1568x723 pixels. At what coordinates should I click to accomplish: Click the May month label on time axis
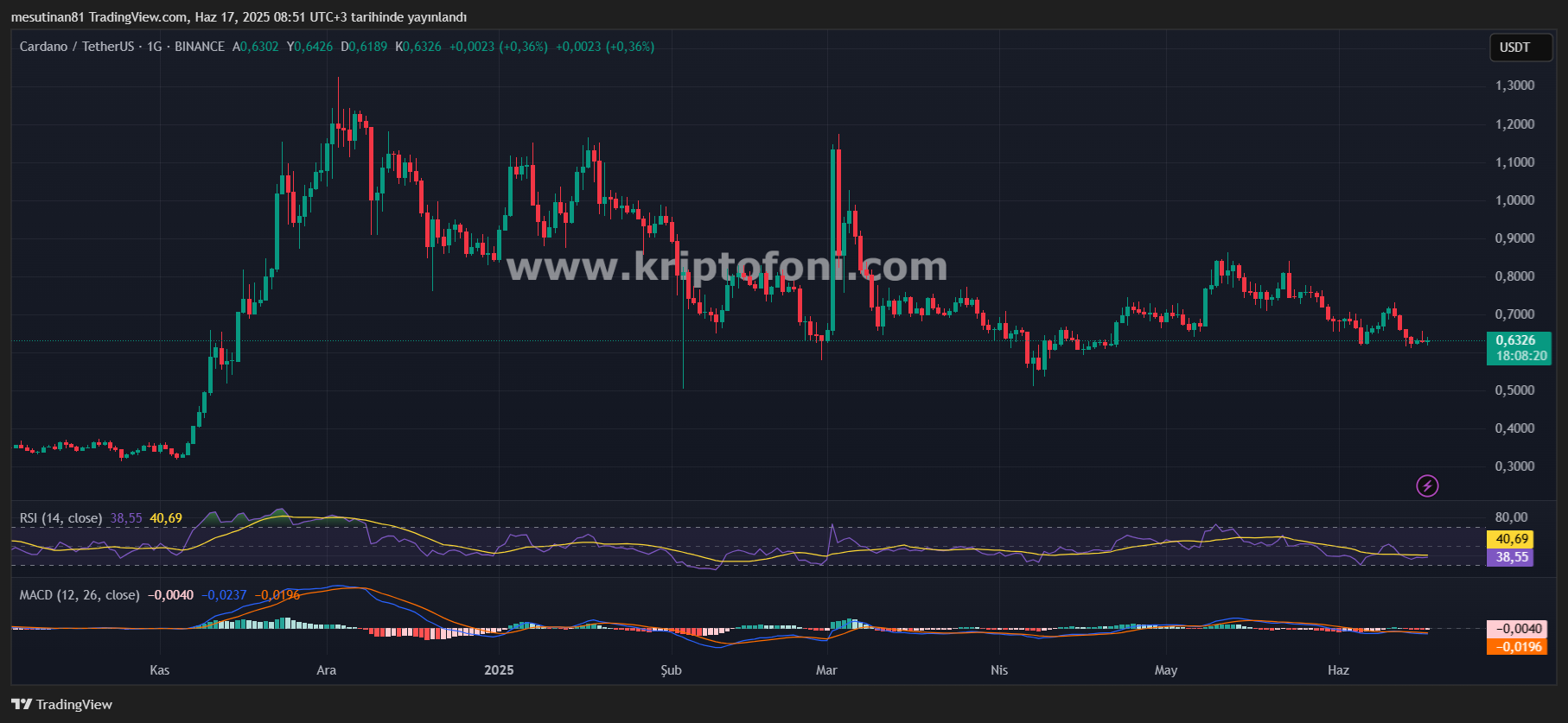click(x=1166, y=670)
